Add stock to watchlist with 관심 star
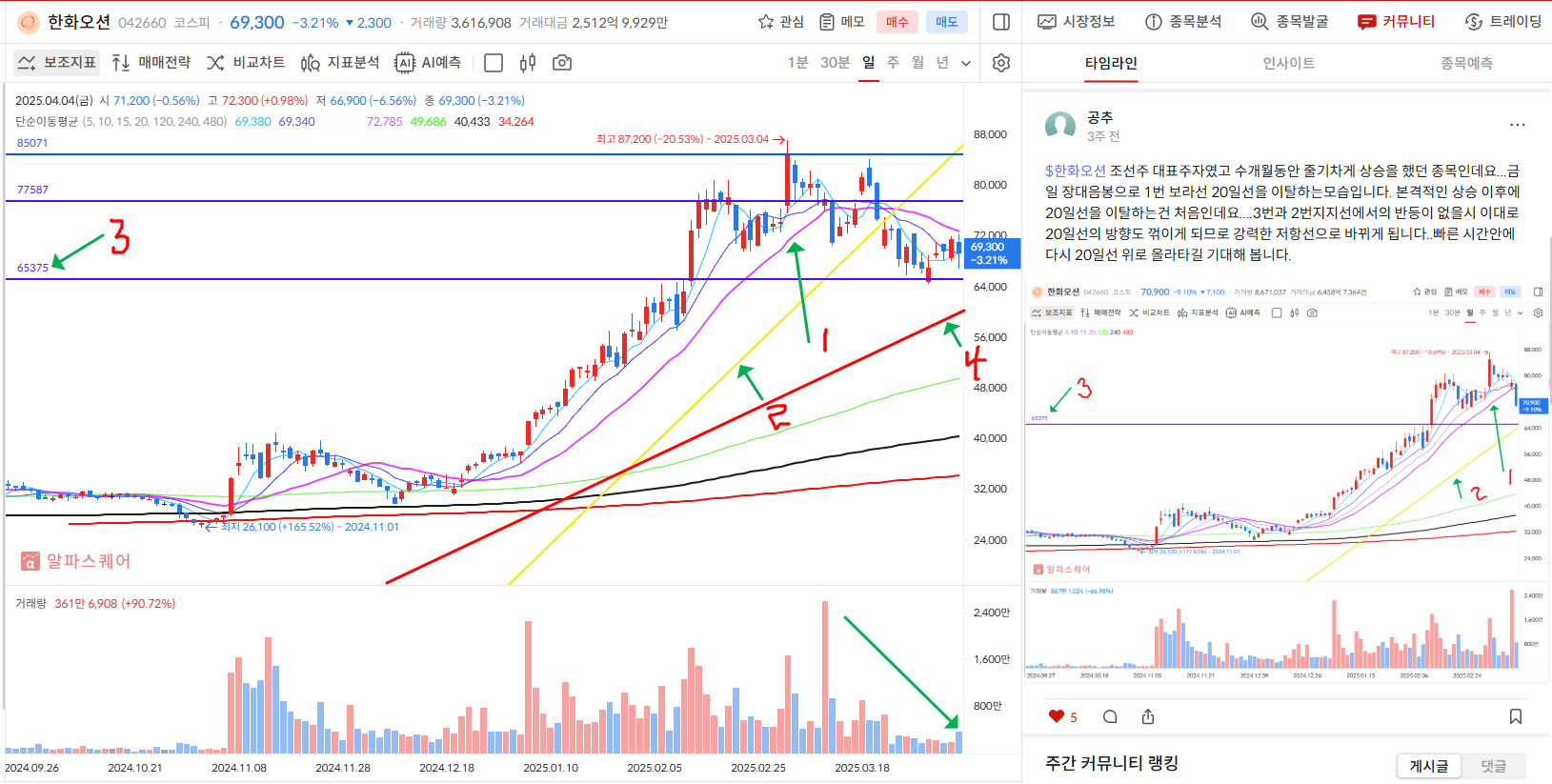Image resolution: width=1552 pixels, height=784 pixels. pos(780,22)
